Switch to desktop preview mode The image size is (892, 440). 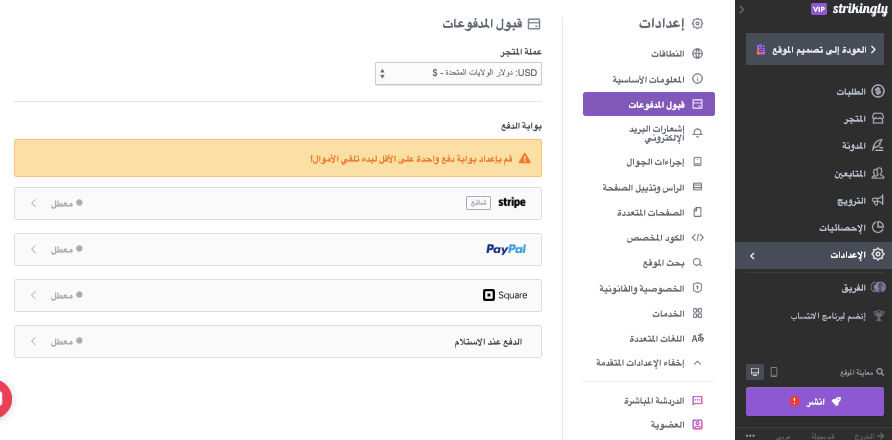(755, 372)
